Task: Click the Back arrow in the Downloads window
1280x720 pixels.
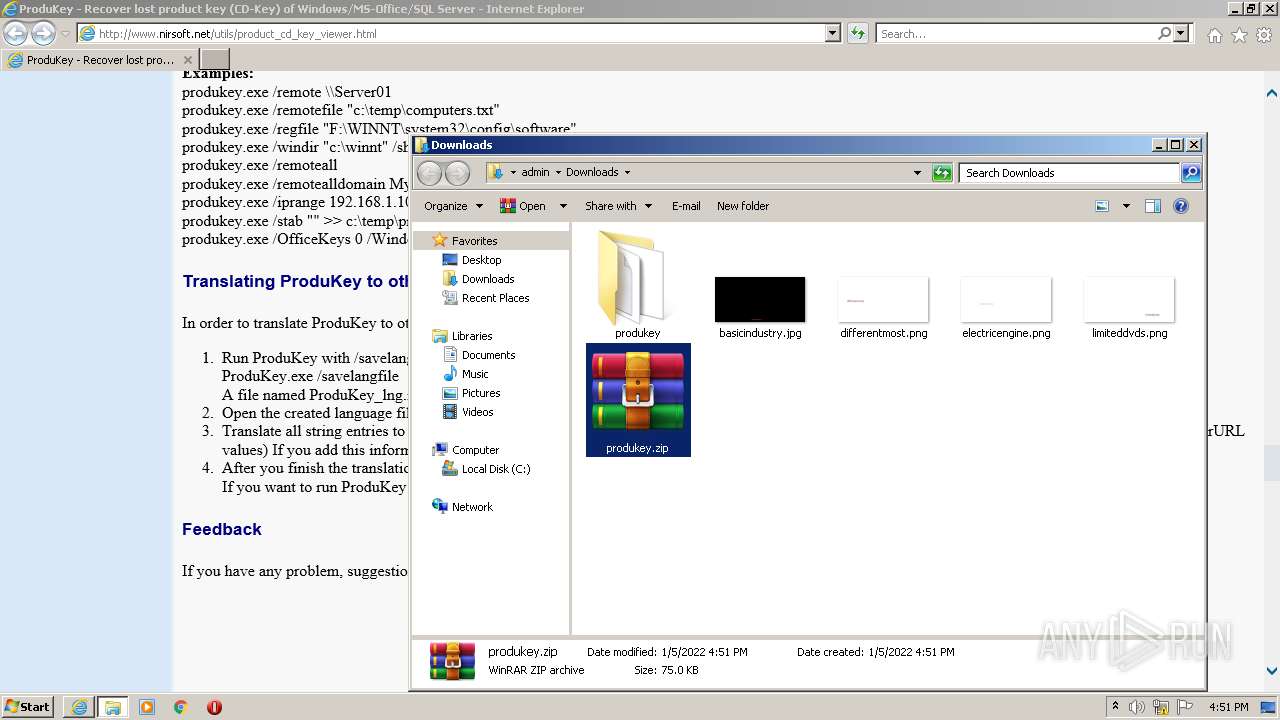Action: pyautogui.click(x=430, y=173)
